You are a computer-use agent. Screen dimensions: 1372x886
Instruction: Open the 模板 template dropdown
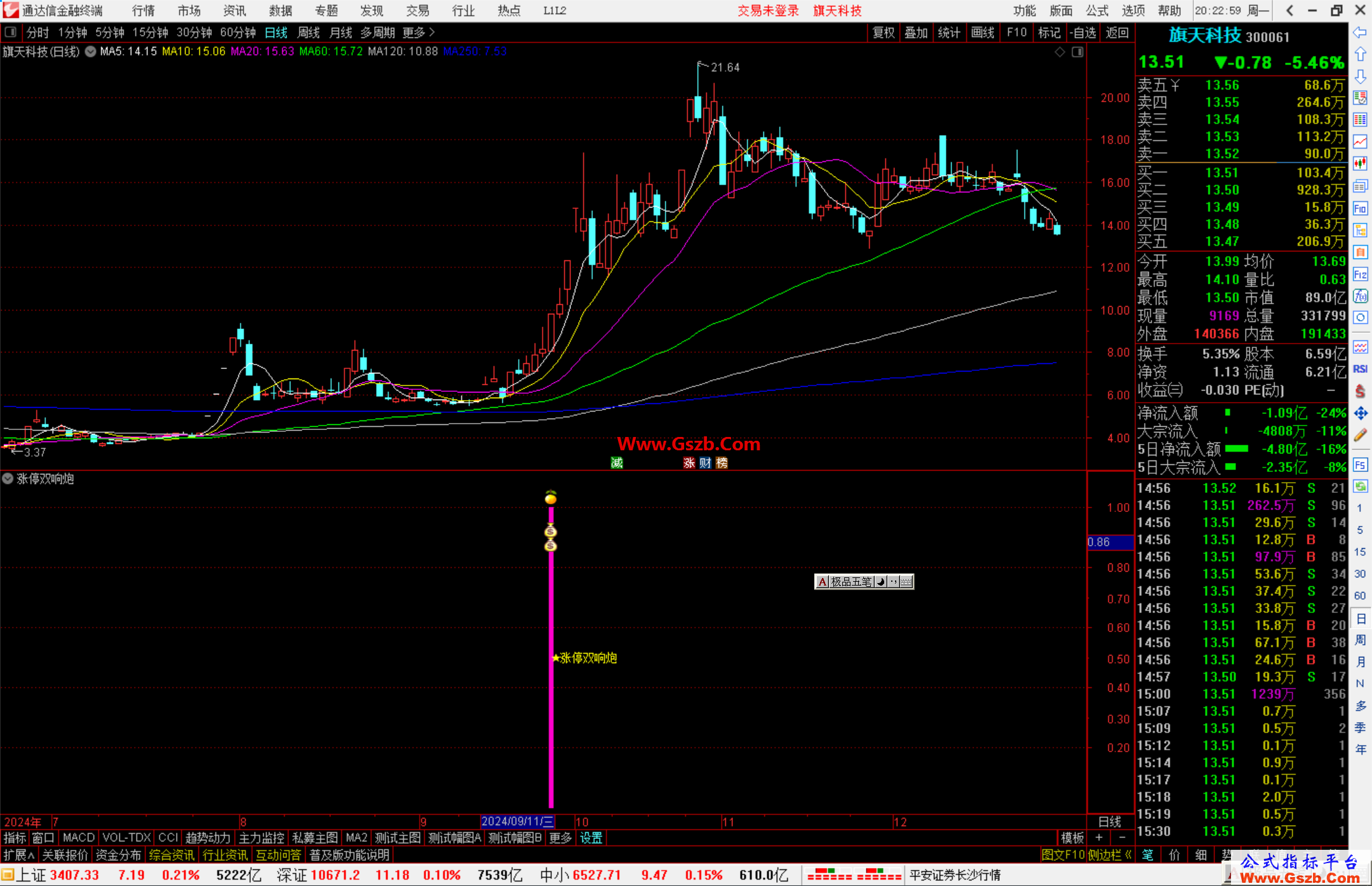pos(1073,838)
